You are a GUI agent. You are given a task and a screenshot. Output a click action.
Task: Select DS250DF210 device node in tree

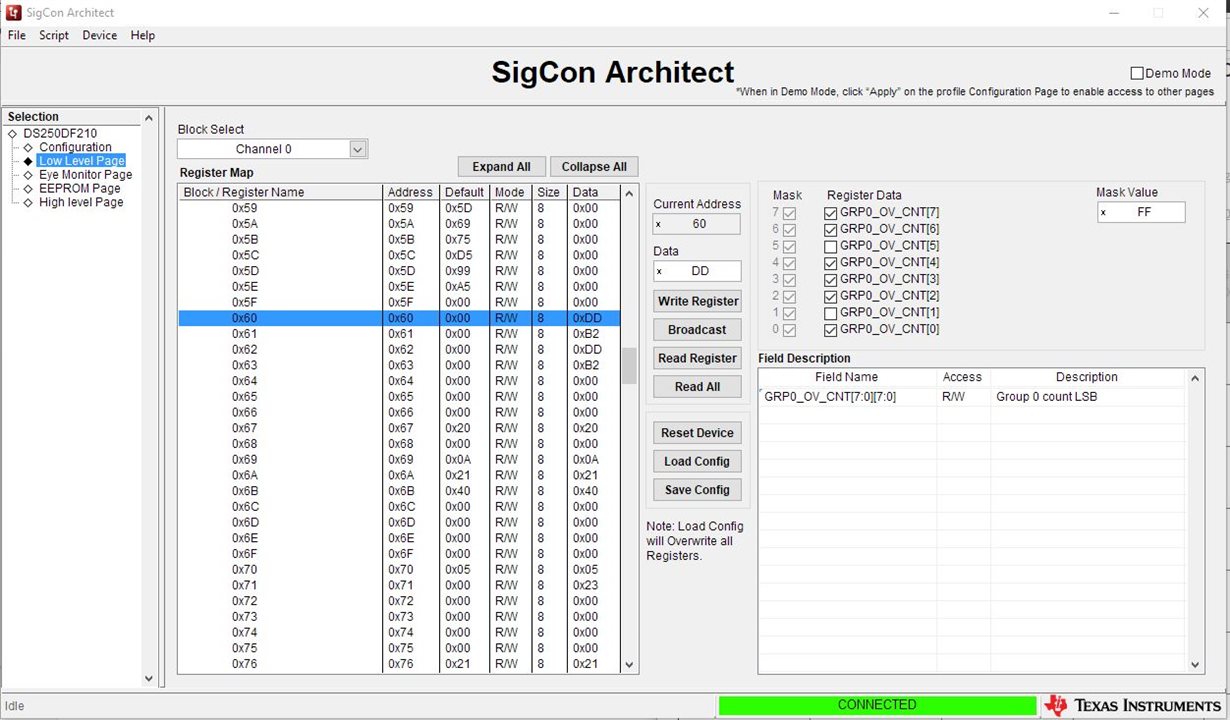tap(60, 133)
